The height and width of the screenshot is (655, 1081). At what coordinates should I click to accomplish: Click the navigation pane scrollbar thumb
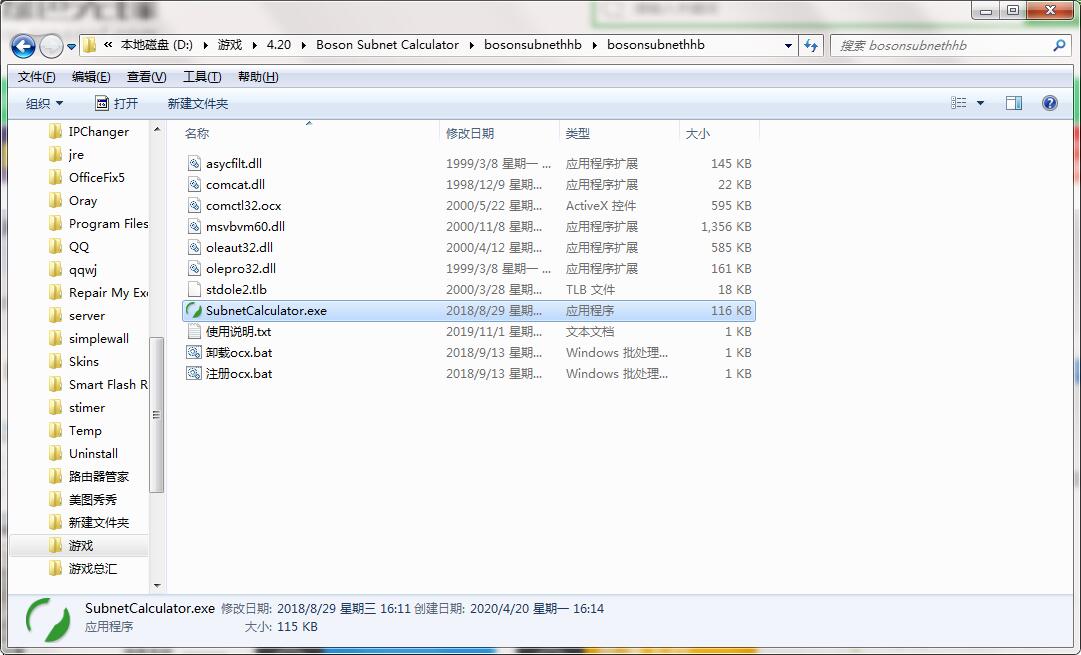[156, 415]
